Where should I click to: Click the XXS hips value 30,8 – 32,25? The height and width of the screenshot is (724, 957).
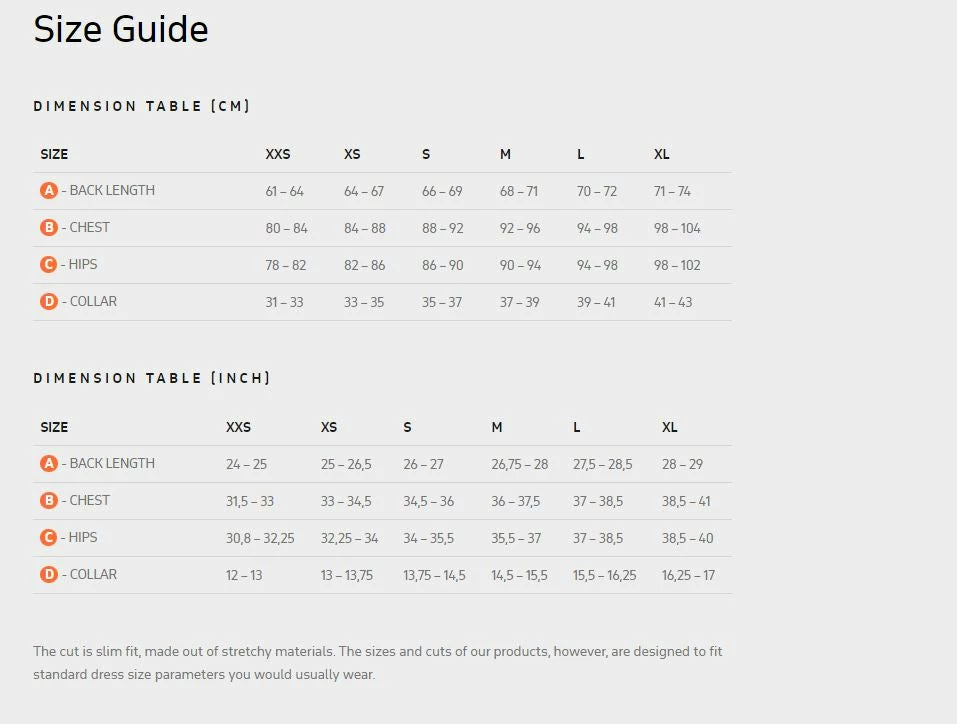[260, 538]
